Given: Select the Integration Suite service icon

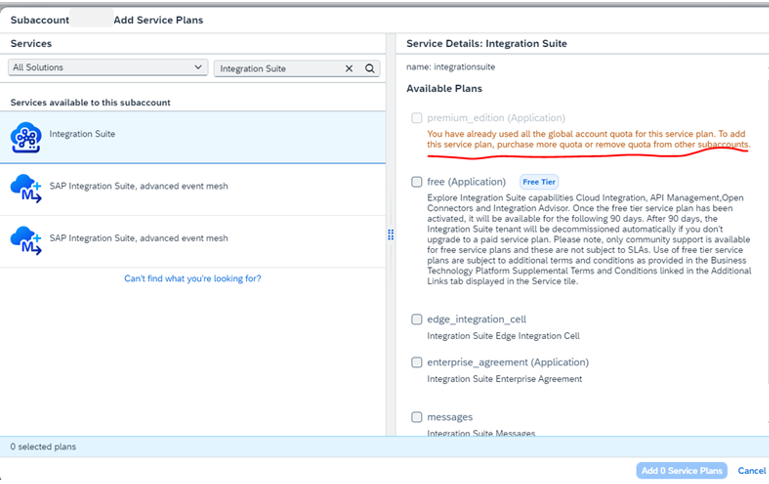Looking at the screenshot, I should click(26, 137).
